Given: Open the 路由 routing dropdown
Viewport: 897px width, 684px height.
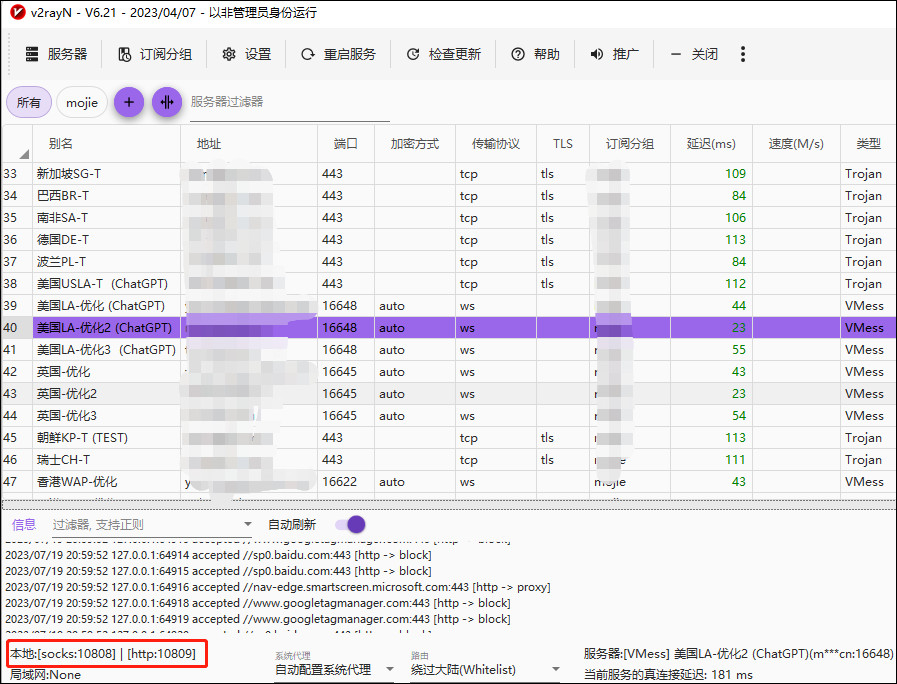Looking at the screenshot, I should tap(485, 669).
